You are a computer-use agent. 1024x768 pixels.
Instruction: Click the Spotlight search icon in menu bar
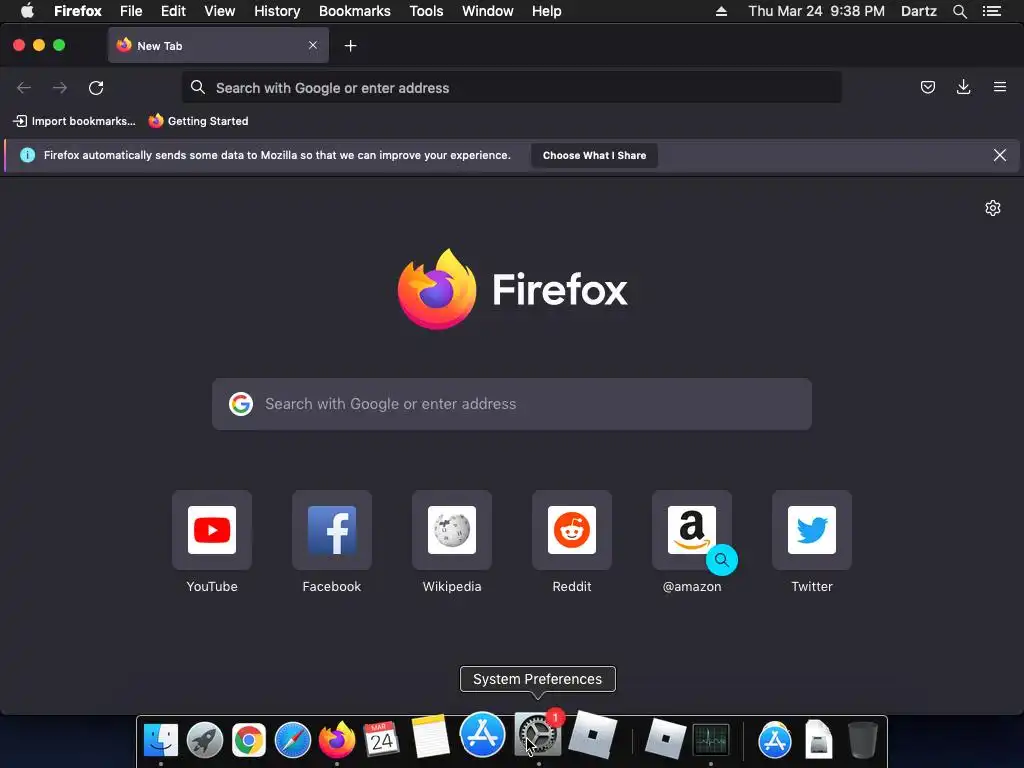[959, 11]
